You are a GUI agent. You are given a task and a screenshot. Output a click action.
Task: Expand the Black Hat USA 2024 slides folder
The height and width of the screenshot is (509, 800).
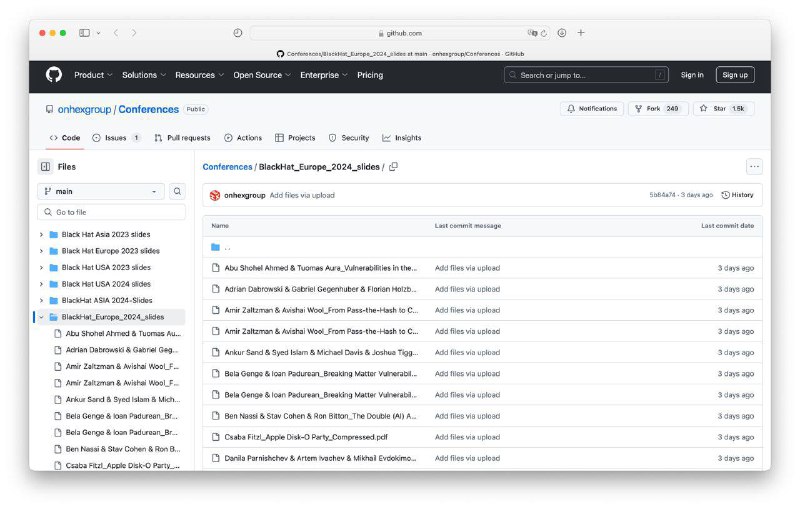coord(41,284)
